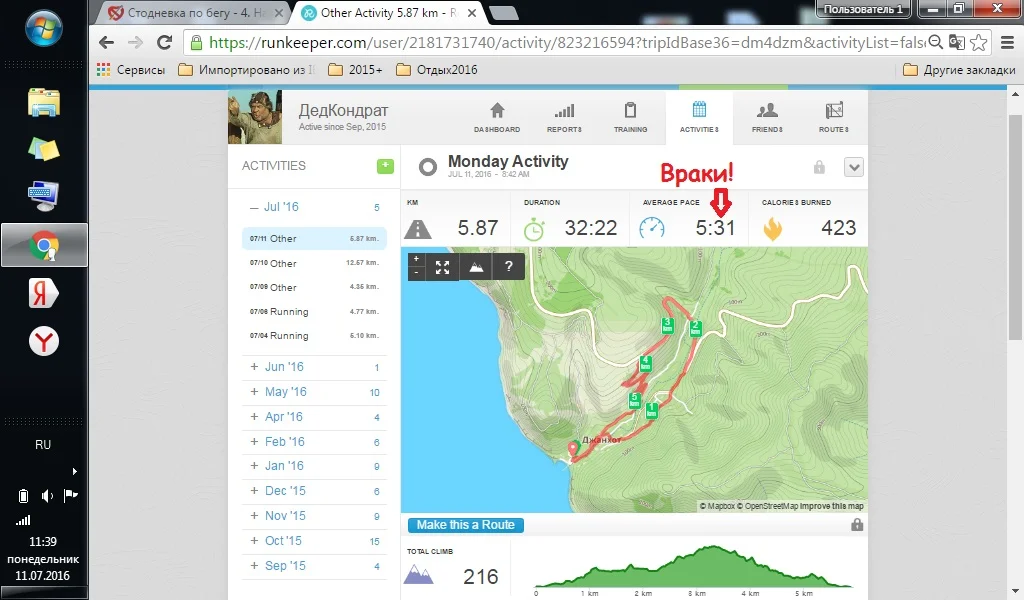Open the 07/10 Other 12.67 km activity
The width and height of the screenshot is (1024, 600).
coord(314,263)
